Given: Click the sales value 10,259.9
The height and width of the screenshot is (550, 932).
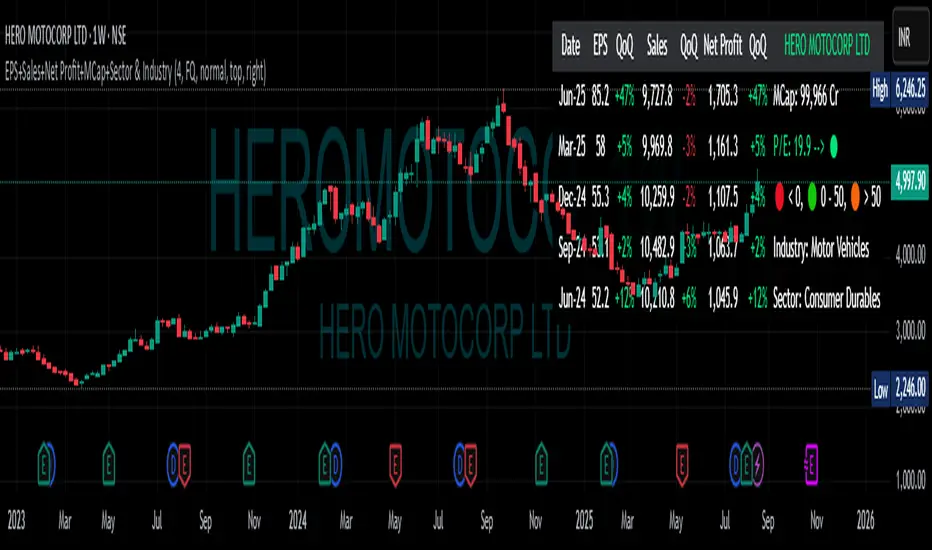Looking at the screenshot, I should tap(657, 197).
